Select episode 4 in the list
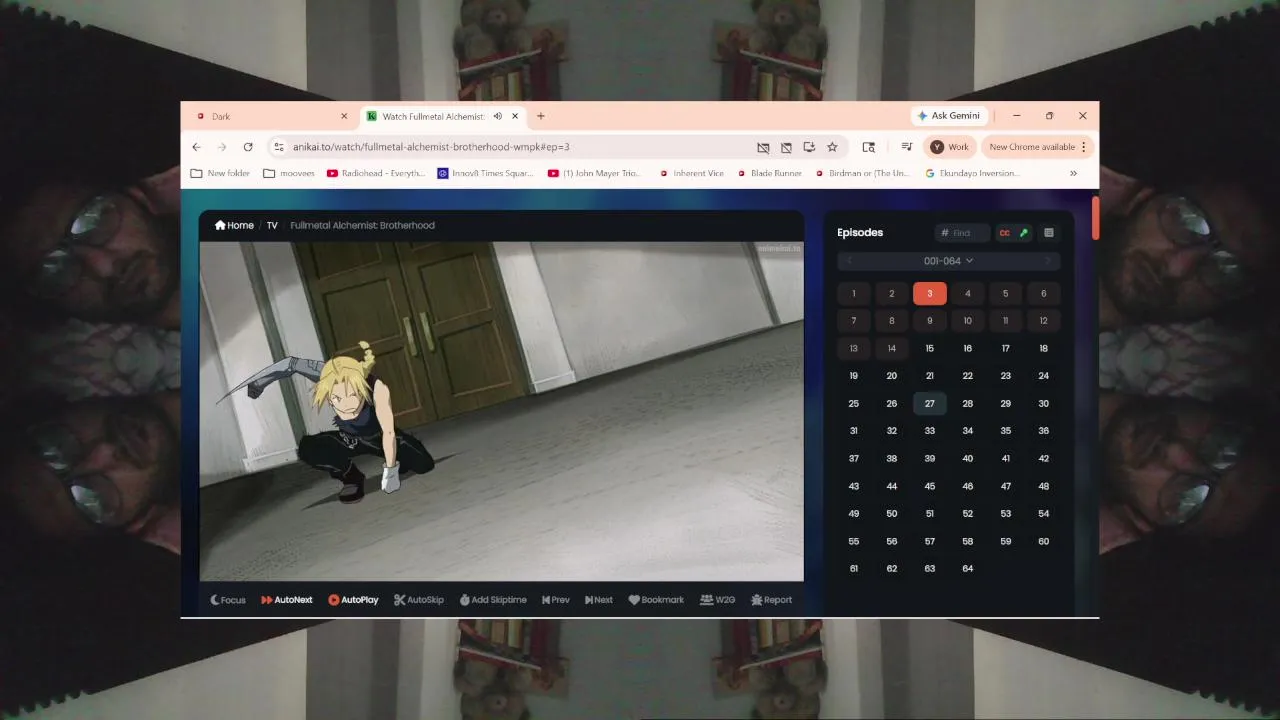Screen dimensions: 1280x720 pyautogui.click(x=967, y=293)
